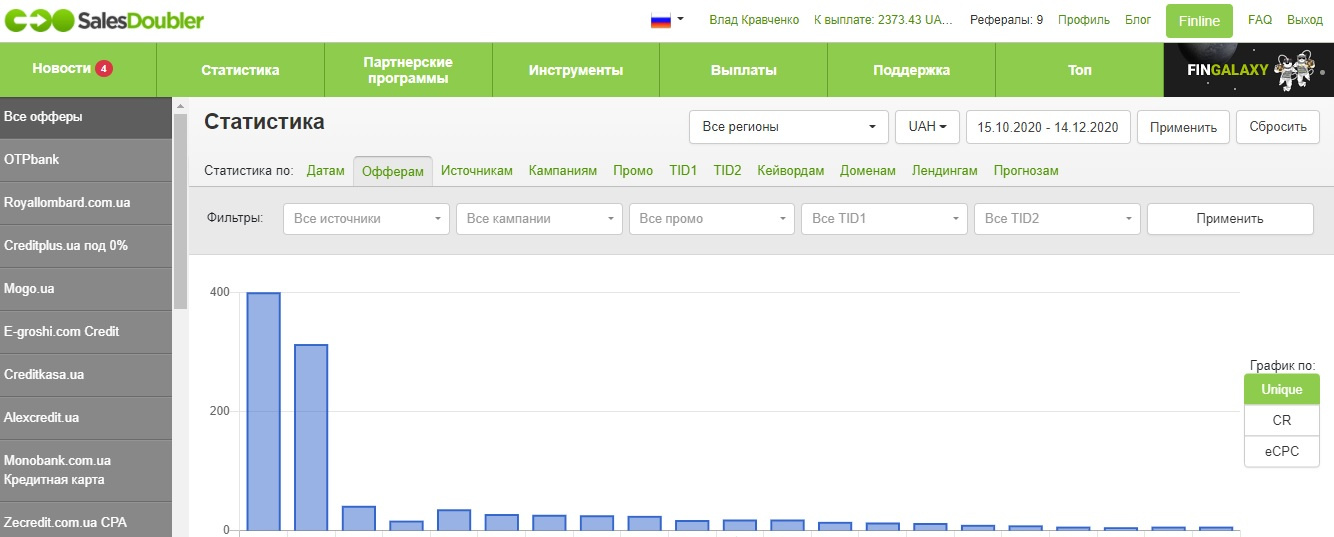The width and height of the screenshot is (1334, 537).
Task: Switch to the Офферам tab
Action: pyautogui.click(x=393, y=171)
